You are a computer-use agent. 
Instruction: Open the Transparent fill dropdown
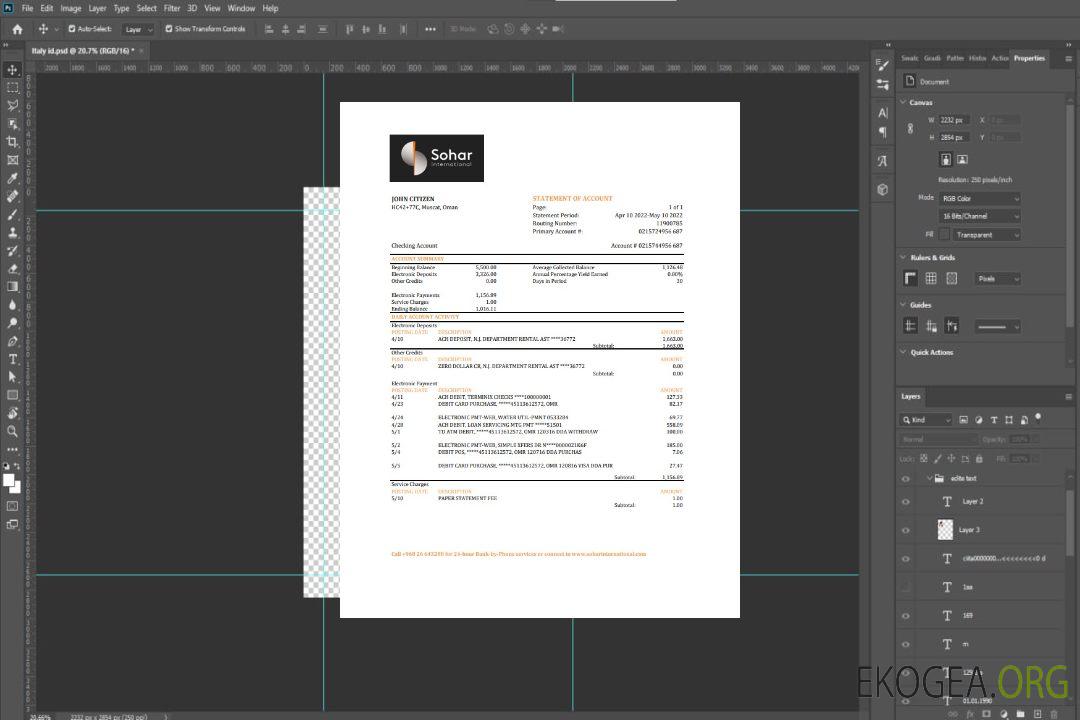(986, 235)
